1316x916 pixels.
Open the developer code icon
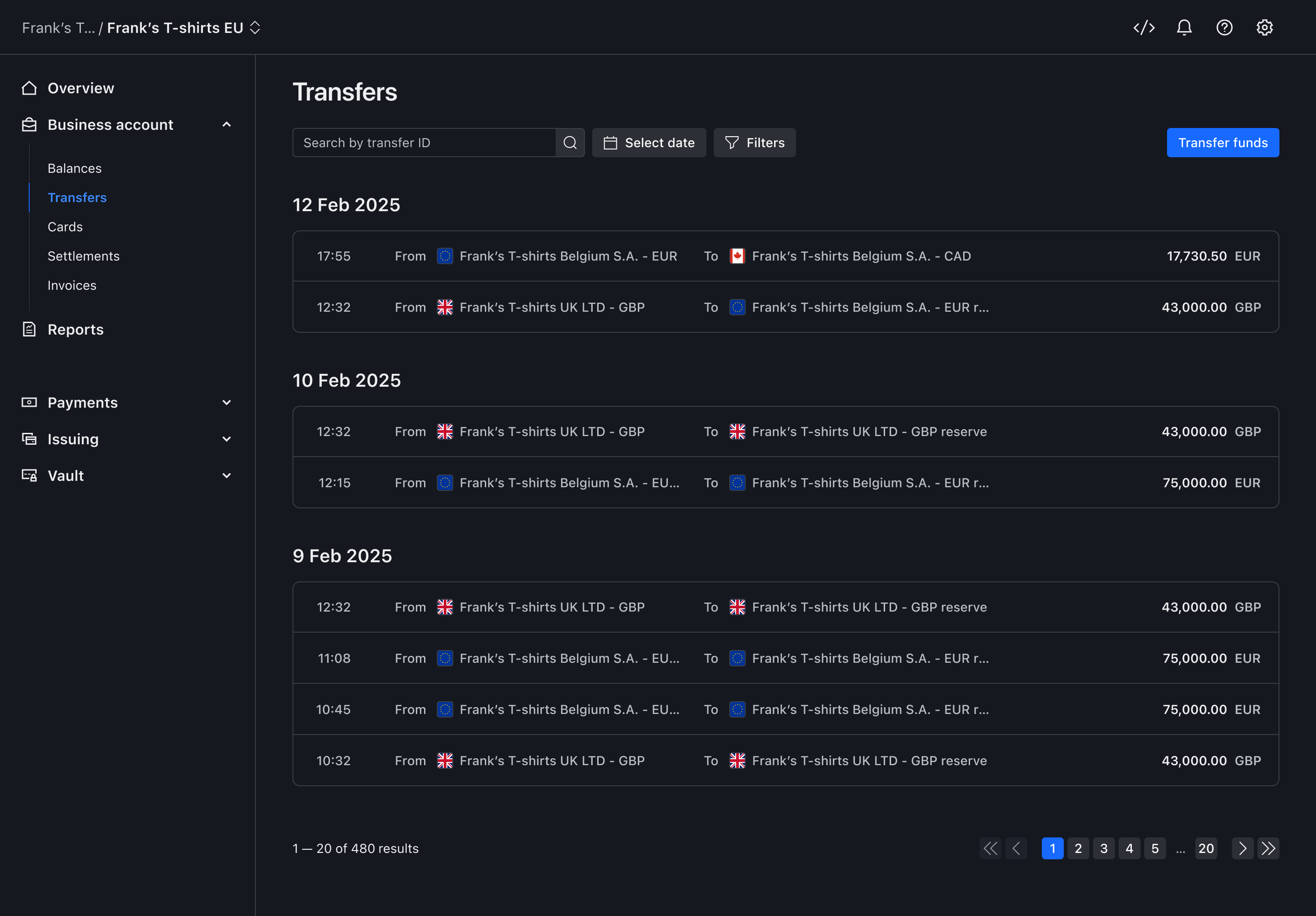pos(1143,27)
